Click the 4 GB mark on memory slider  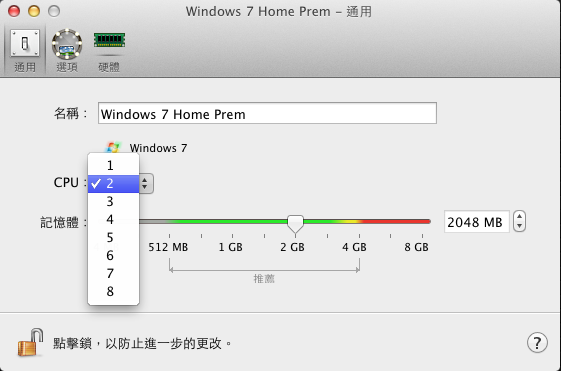tap(355, 247)
